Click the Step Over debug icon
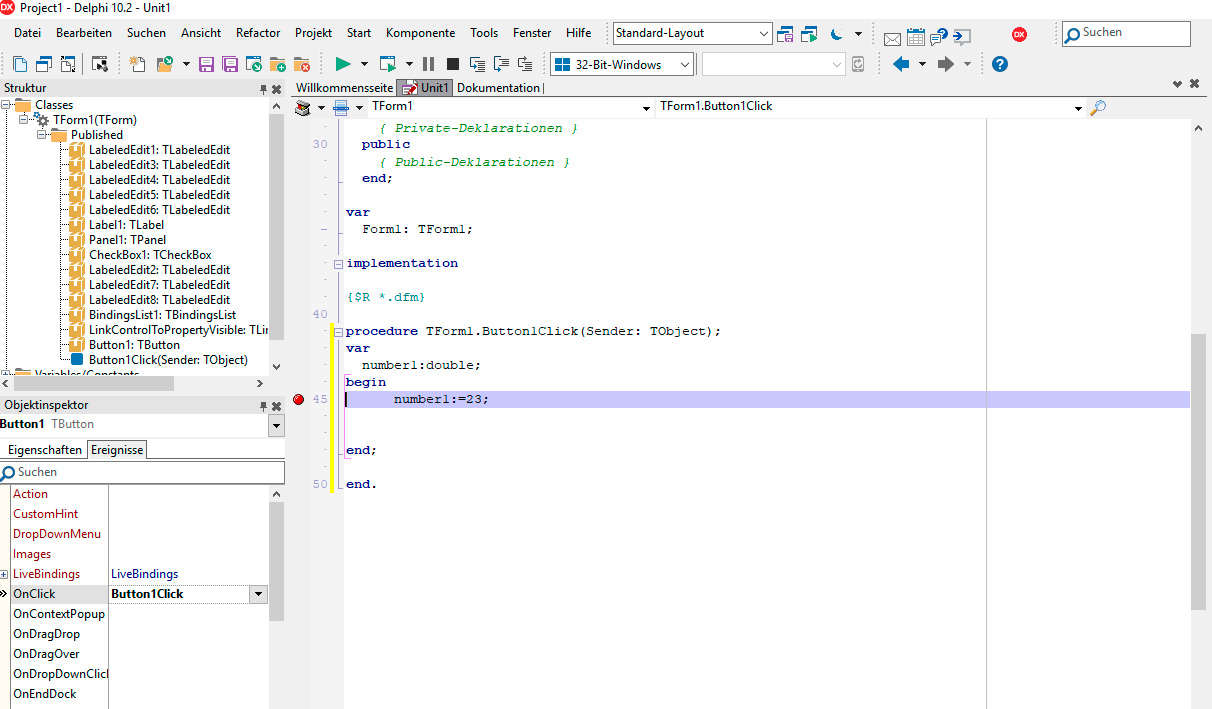Viewport: 1212px width, 709px height. coord(500,64)
